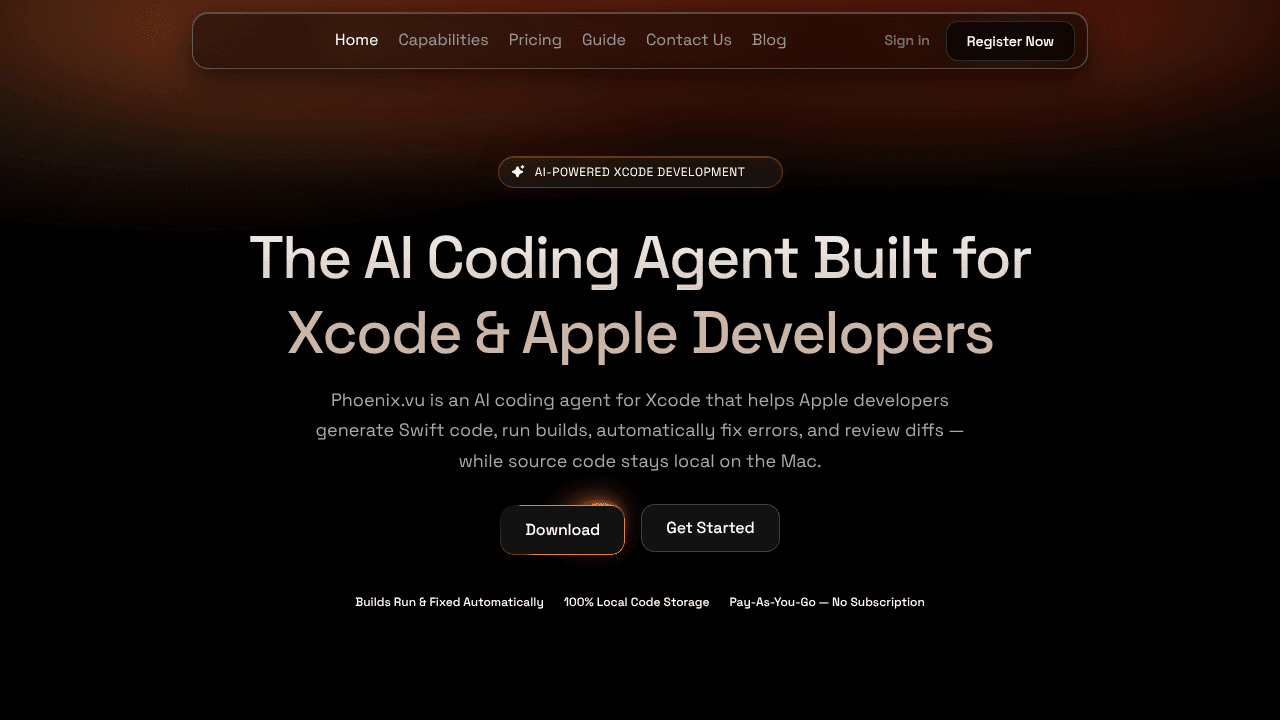Open the Pricing page
The image size is (1280, 720).
point(535,40)
